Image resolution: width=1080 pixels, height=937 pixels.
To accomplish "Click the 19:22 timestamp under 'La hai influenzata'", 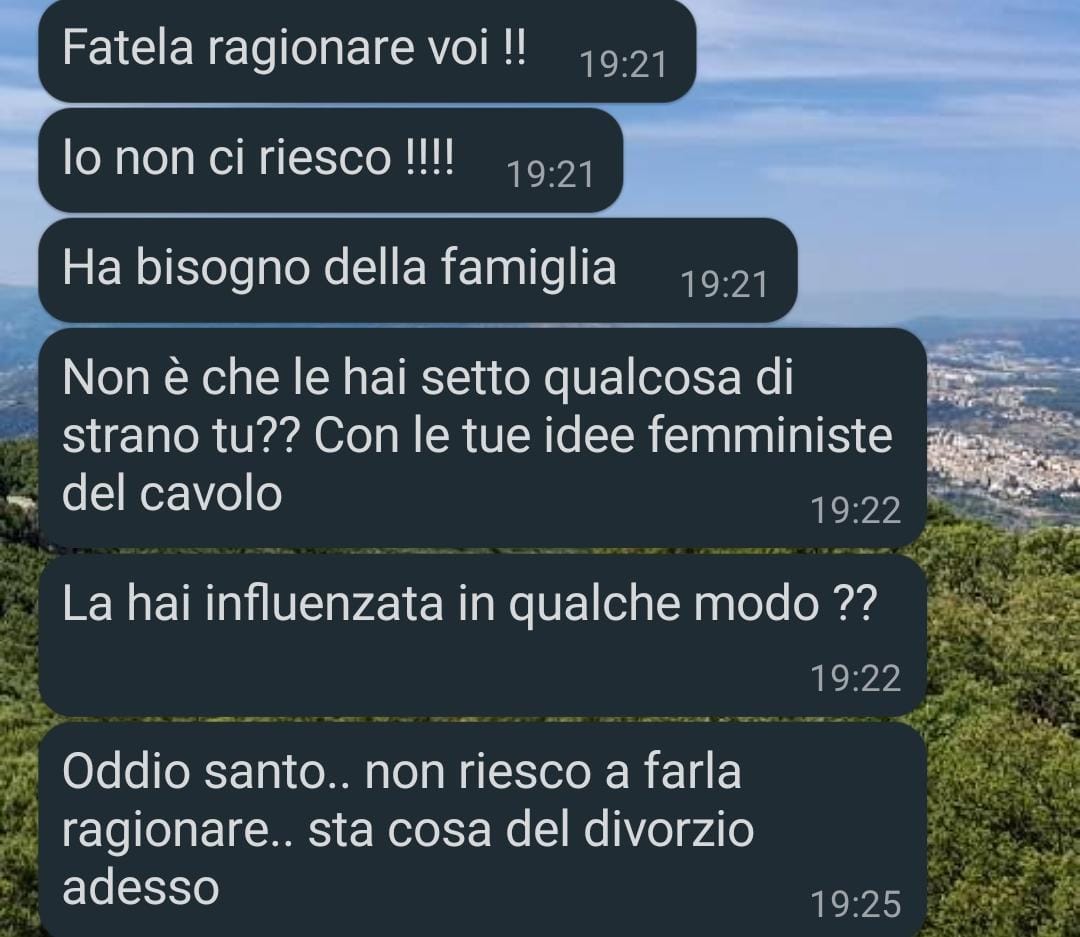I will click(x=855, y=679).
